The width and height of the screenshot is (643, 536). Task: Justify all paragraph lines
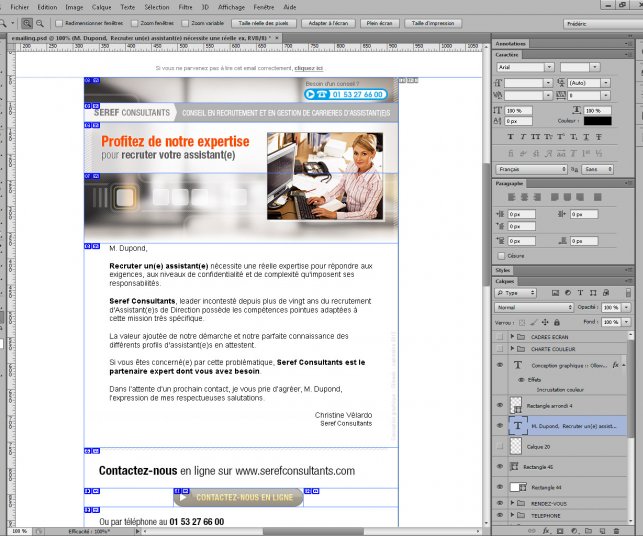pyautogui.click(x=597, y=197)
